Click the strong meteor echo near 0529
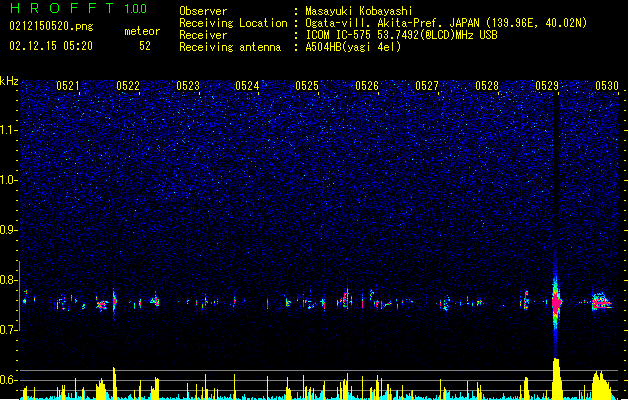This screenshot has height=400, width=629. (556, 303)
